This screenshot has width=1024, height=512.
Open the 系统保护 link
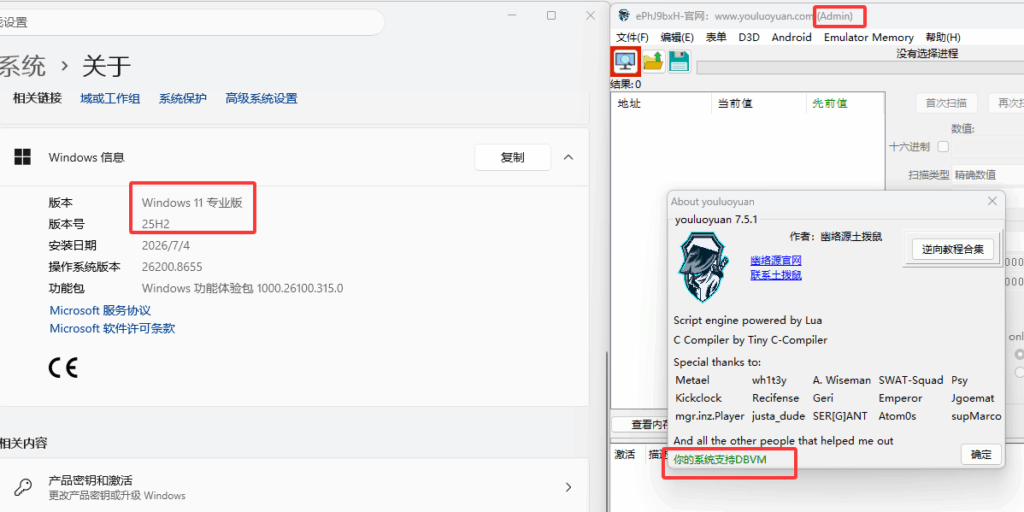click(x=183, y=99)
